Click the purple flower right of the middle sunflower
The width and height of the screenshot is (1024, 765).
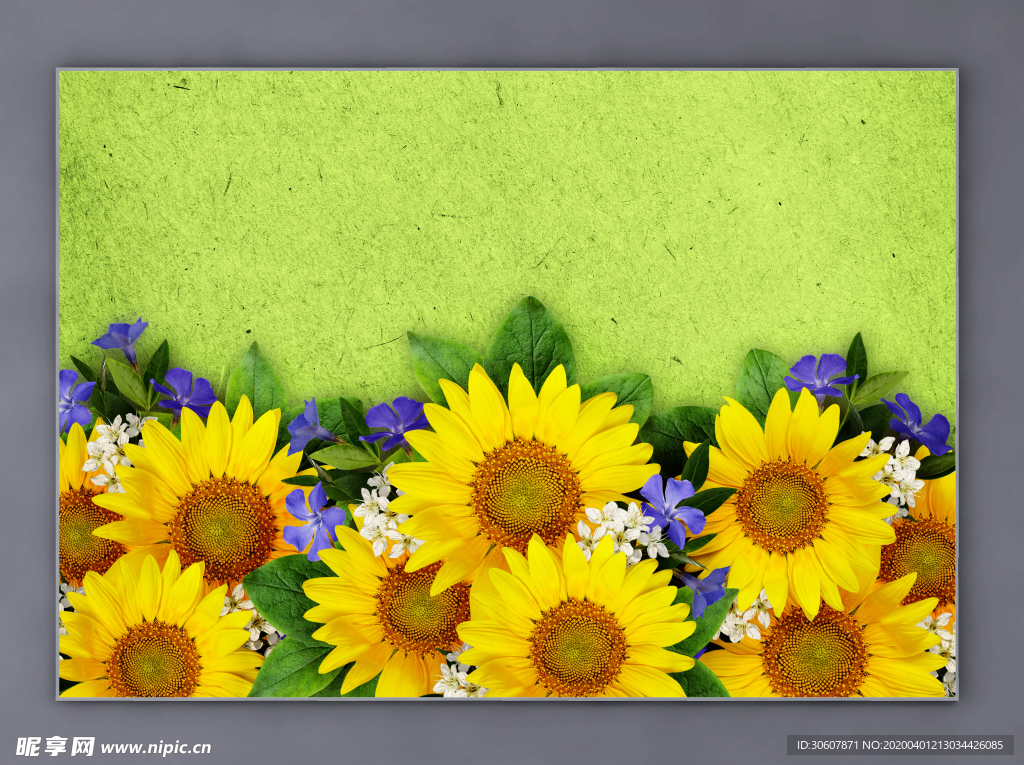pyautogui.click(x=671, y=507)
